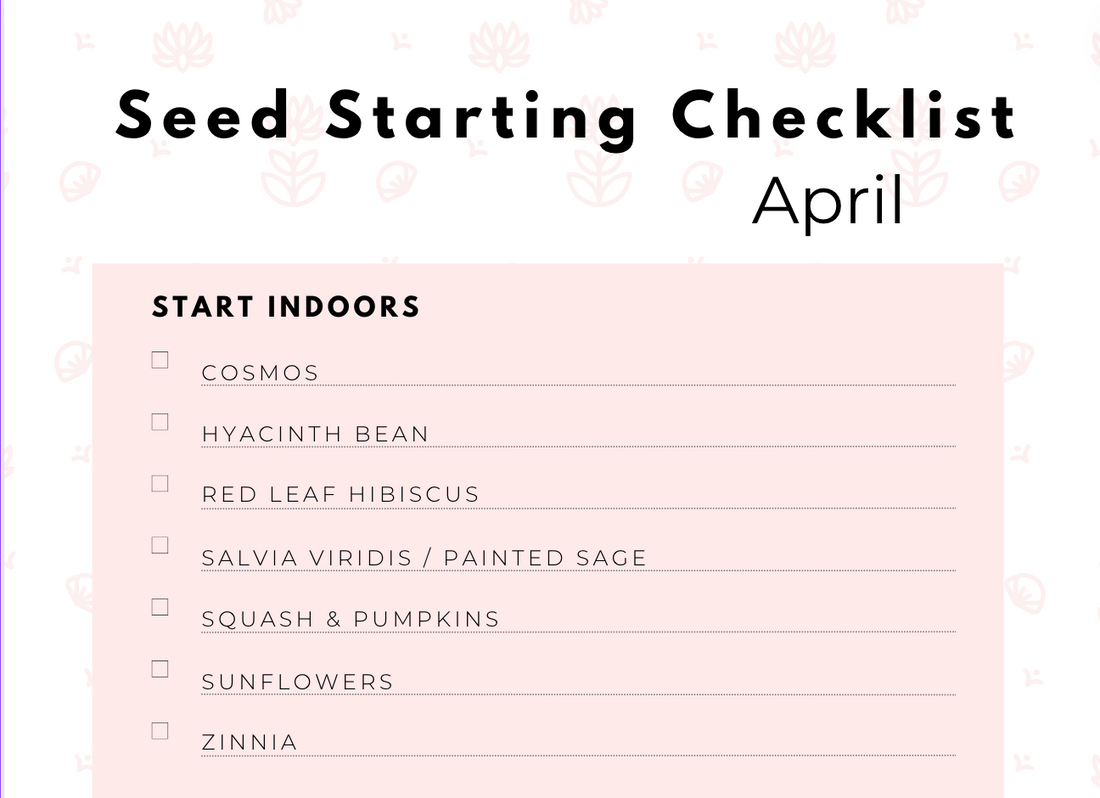Click the blank dotted line after Cosmos
Screen dimensions: 1100x798
point(640,380)
